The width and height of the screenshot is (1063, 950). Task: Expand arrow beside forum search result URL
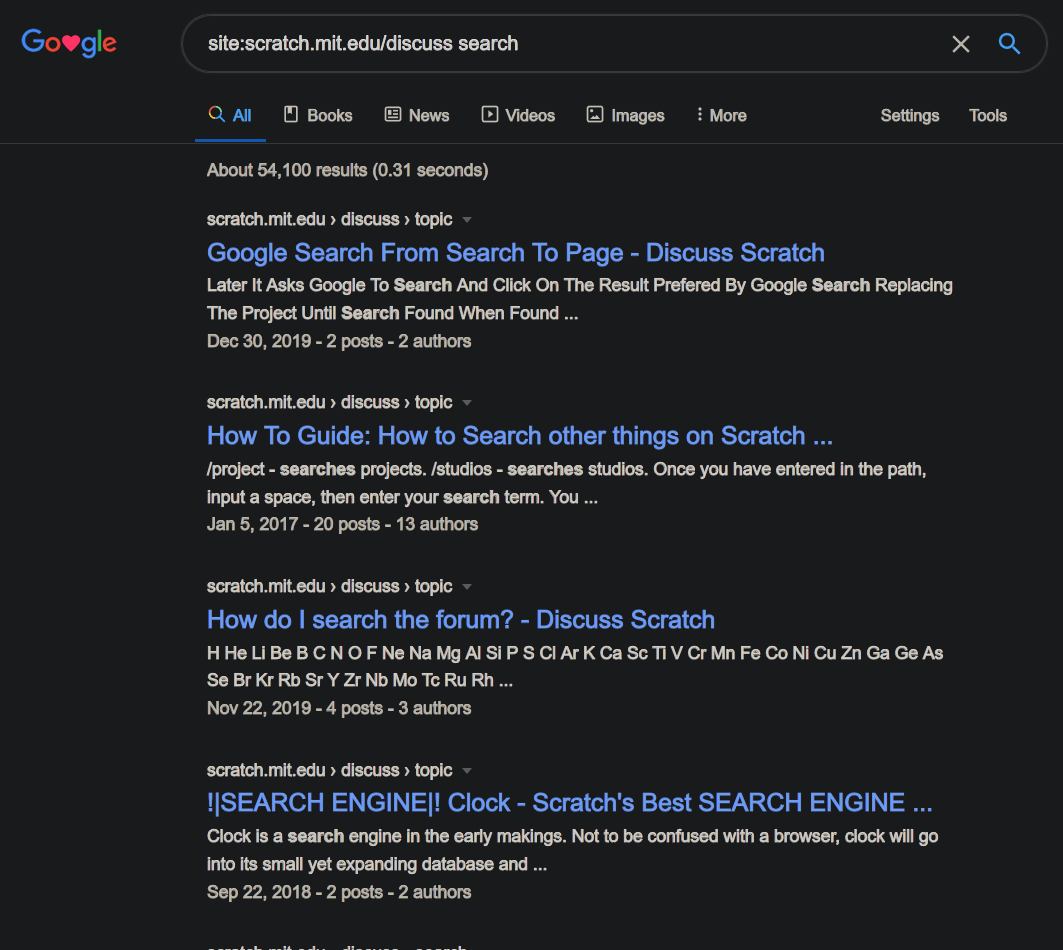(467, 587)
